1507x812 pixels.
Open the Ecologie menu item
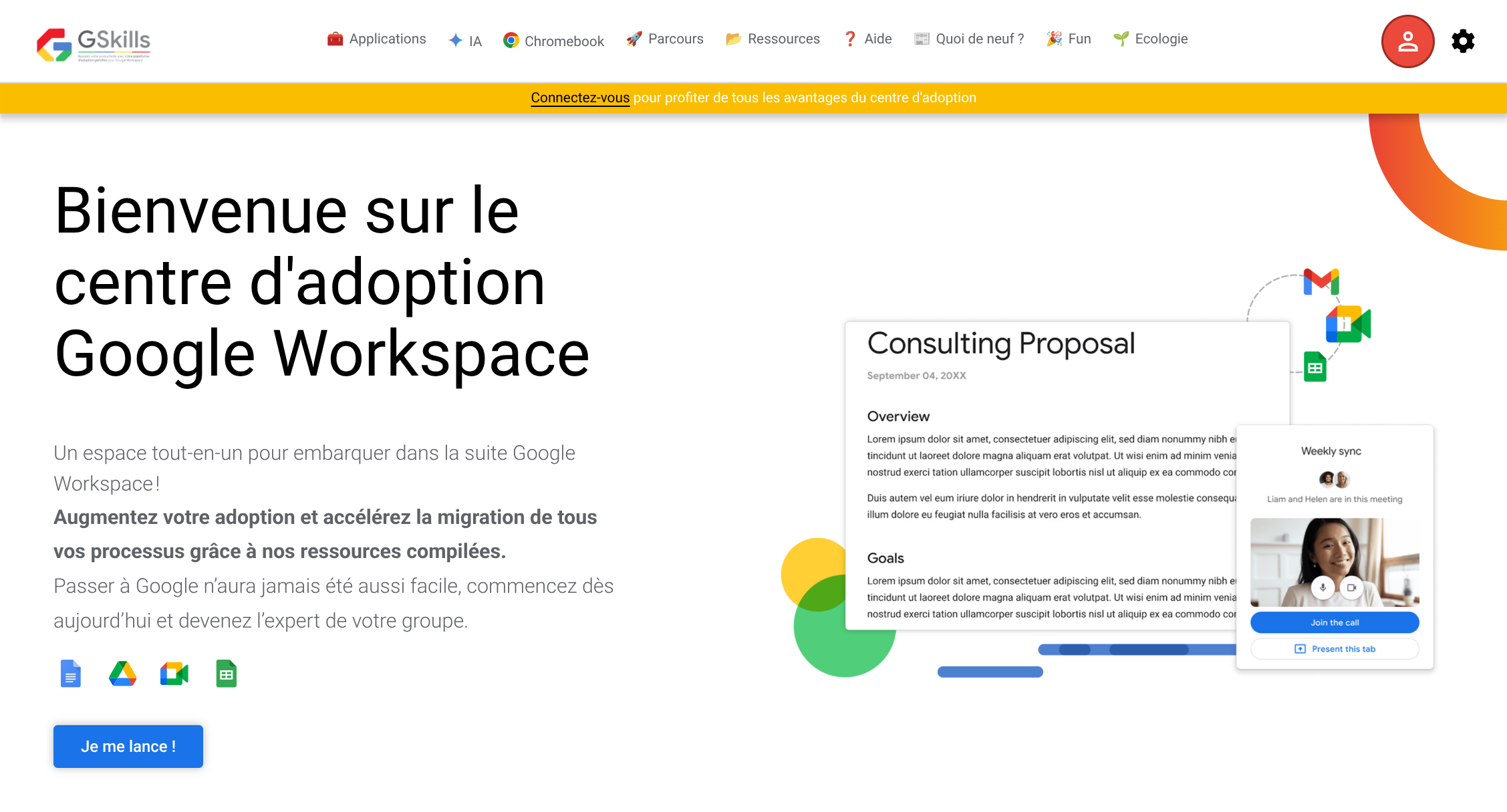(1151, 39)
